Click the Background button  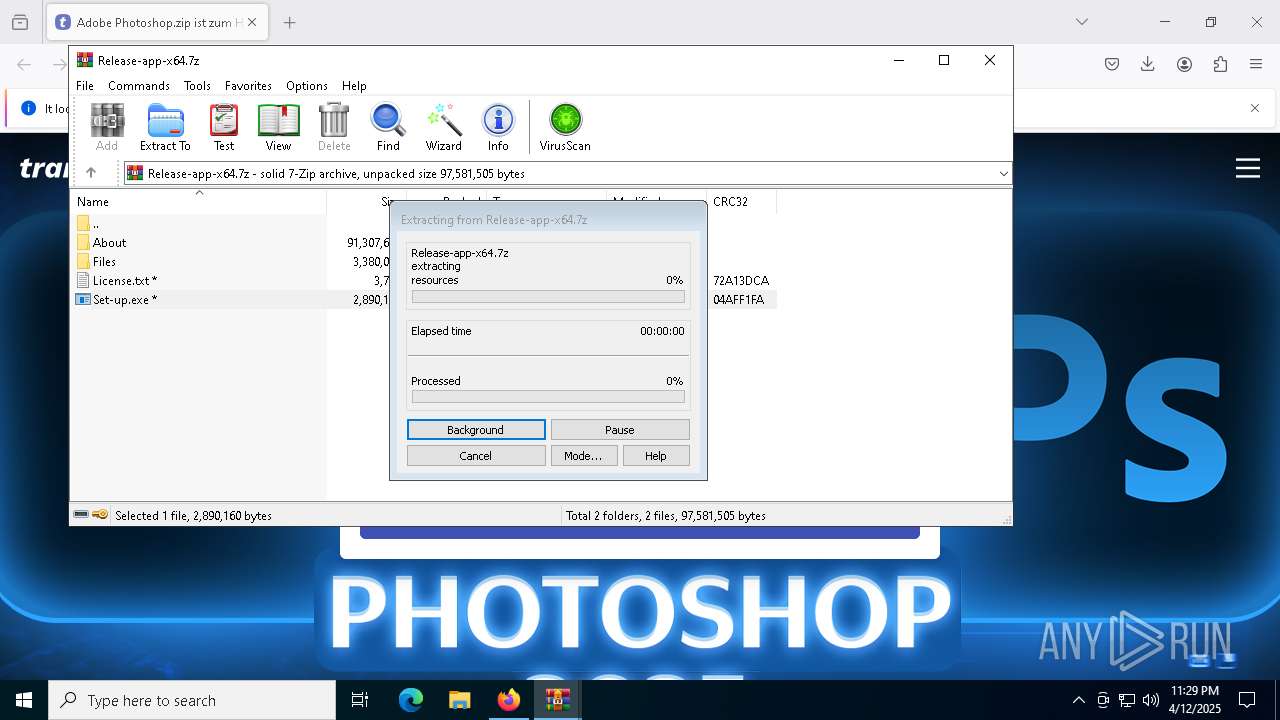(476, 430)
